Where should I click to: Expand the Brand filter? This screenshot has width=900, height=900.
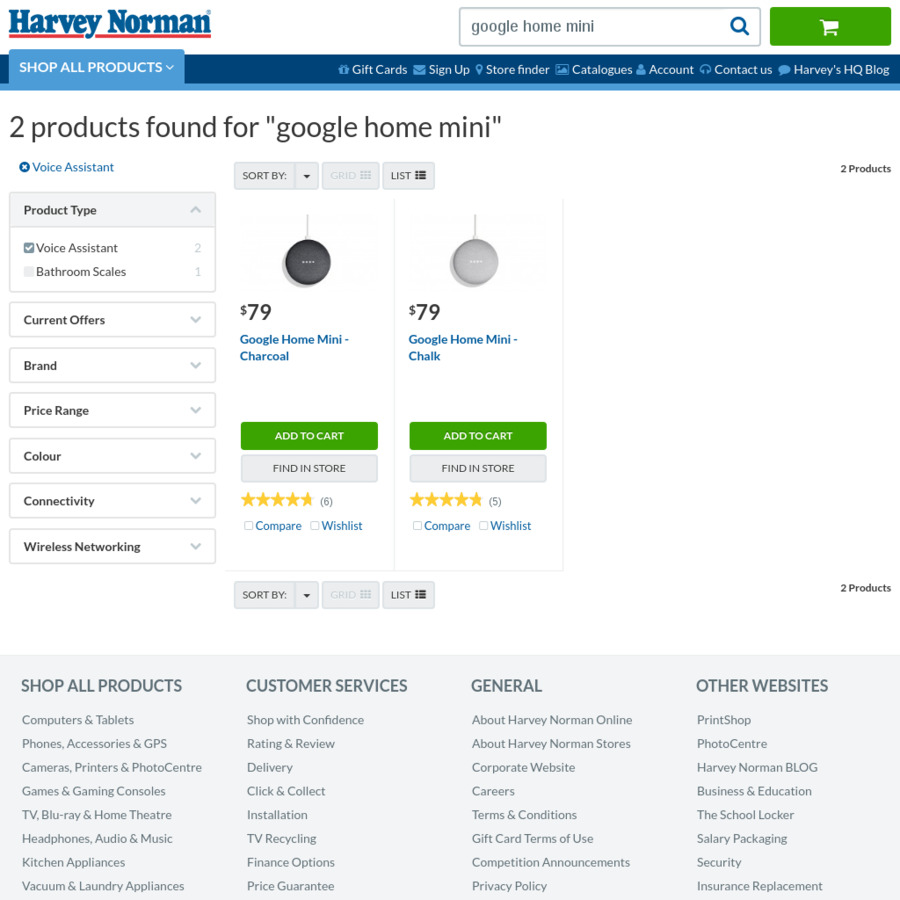pos(112,365)
